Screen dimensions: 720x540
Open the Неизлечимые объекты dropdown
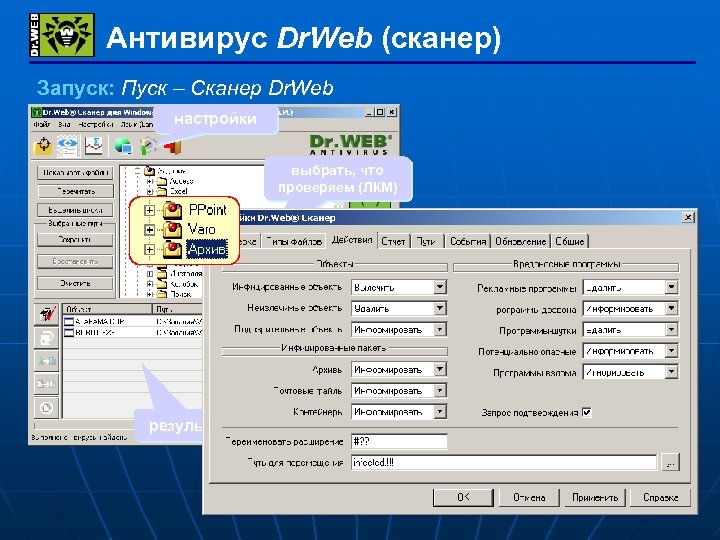point(439,308)
